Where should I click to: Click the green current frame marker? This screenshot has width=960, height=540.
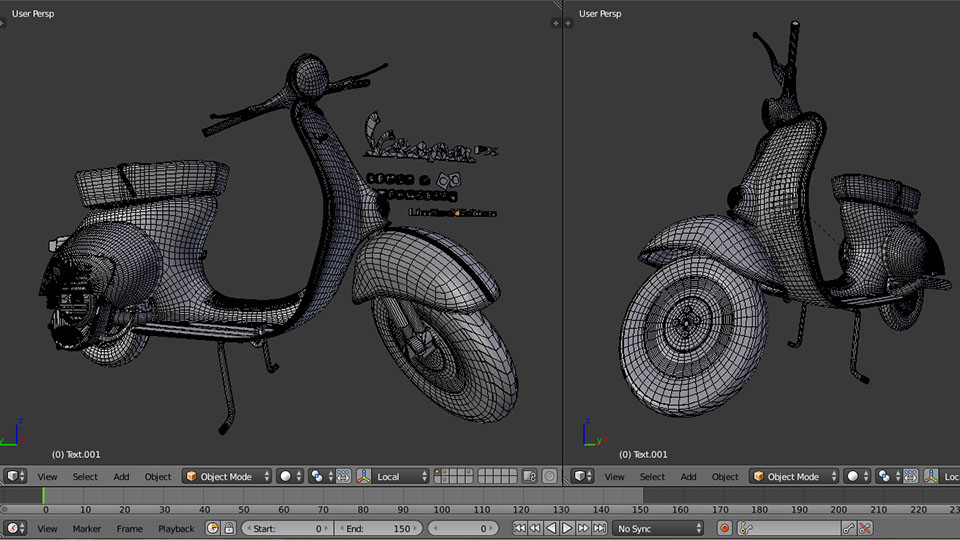pos(43,495)
